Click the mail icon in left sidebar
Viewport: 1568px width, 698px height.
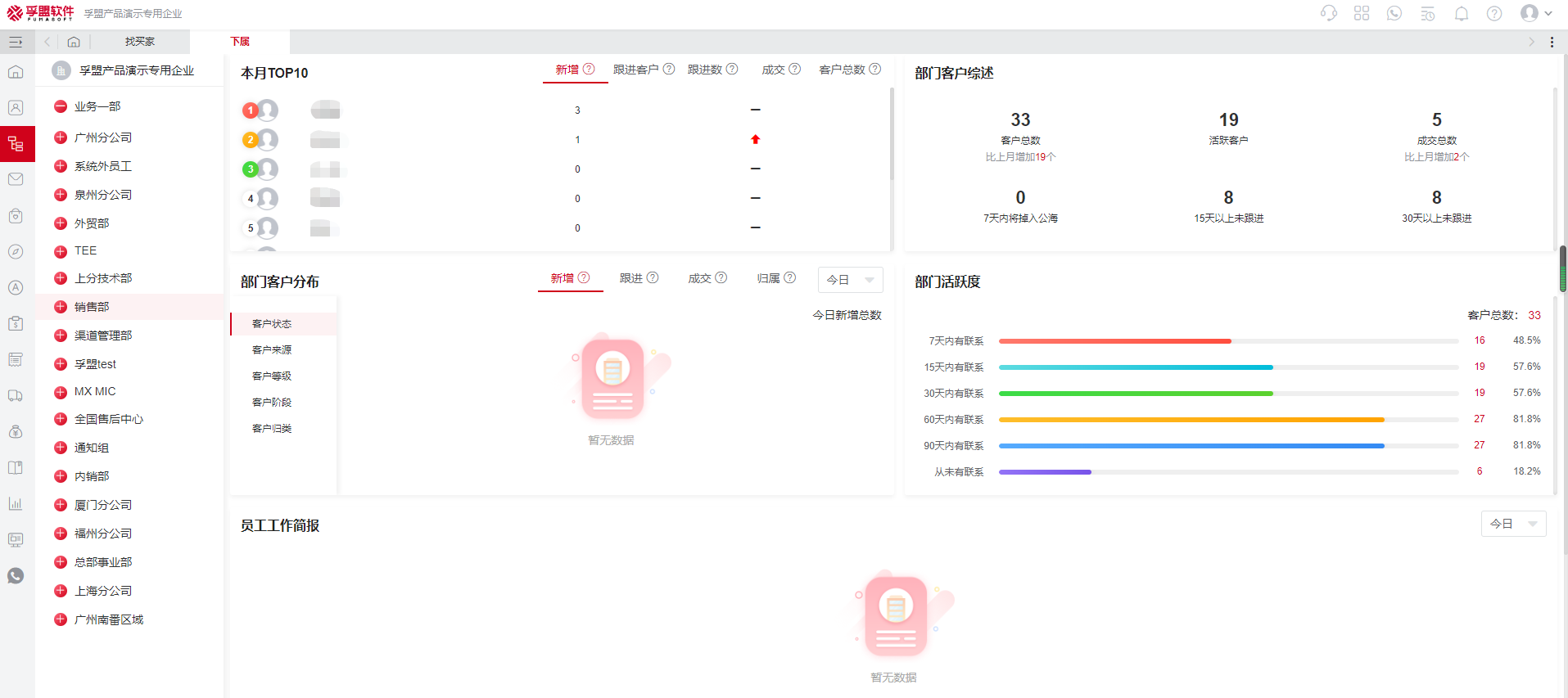(x=16, y=179)
